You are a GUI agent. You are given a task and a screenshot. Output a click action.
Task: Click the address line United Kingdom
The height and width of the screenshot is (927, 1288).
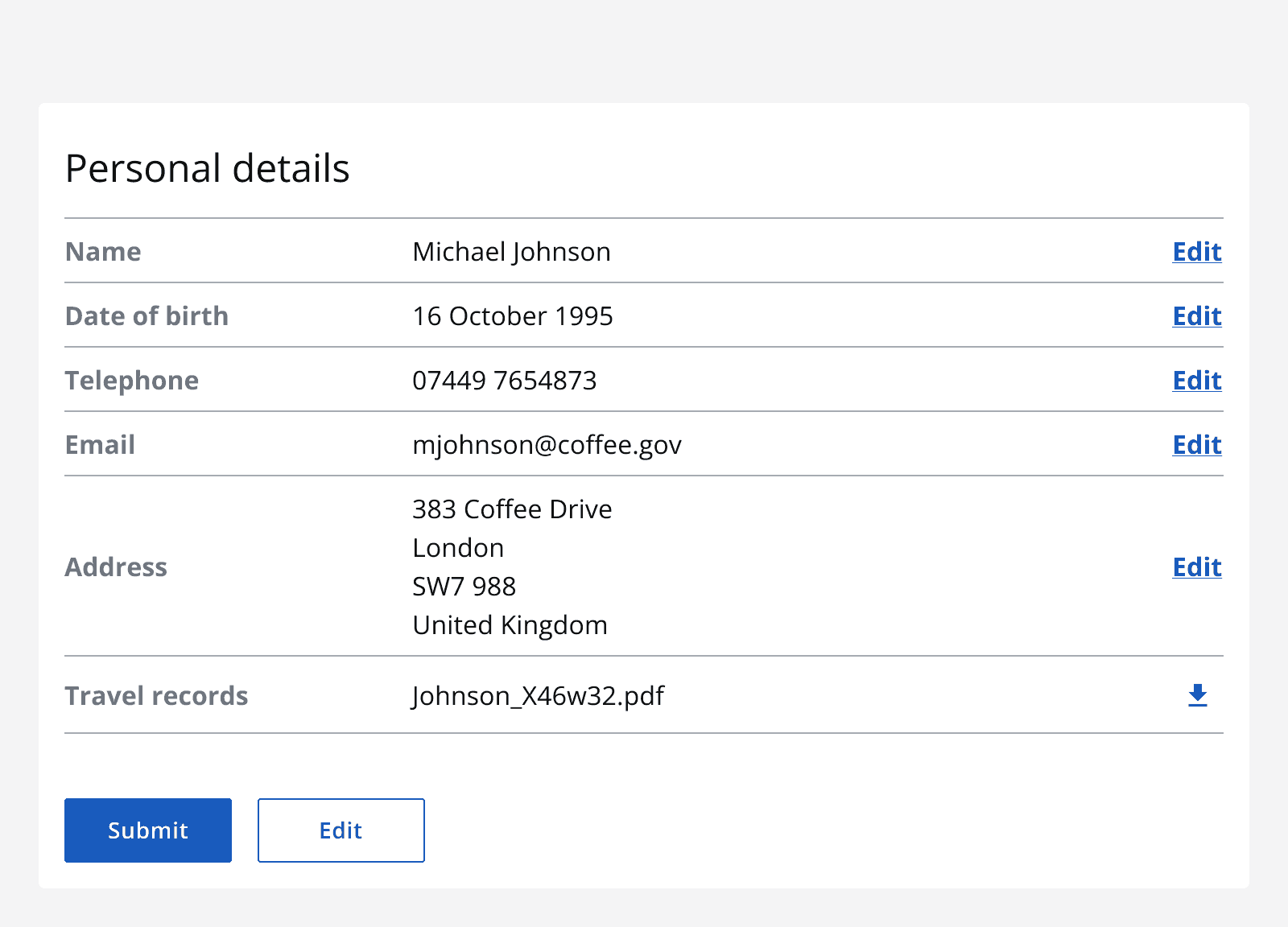pos(510,625)
